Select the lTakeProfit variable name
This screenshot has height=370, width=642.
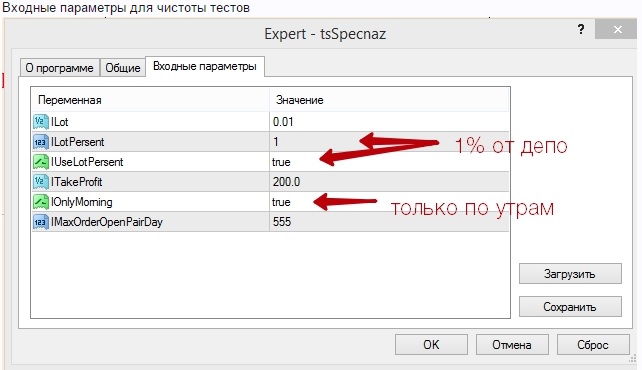tap(77, 182)
